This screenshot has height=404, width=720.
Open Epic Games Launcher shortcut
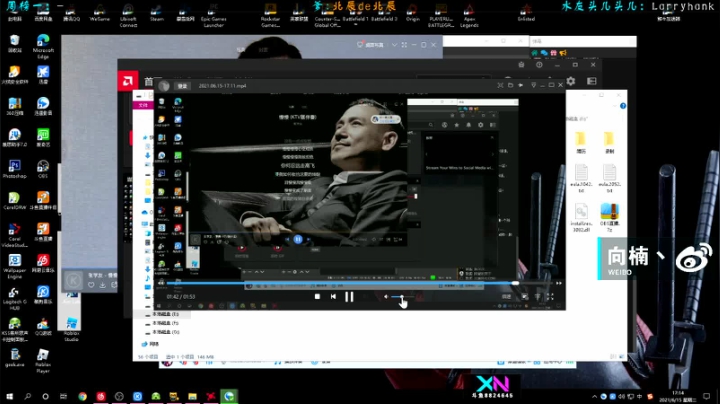[214, 15]
